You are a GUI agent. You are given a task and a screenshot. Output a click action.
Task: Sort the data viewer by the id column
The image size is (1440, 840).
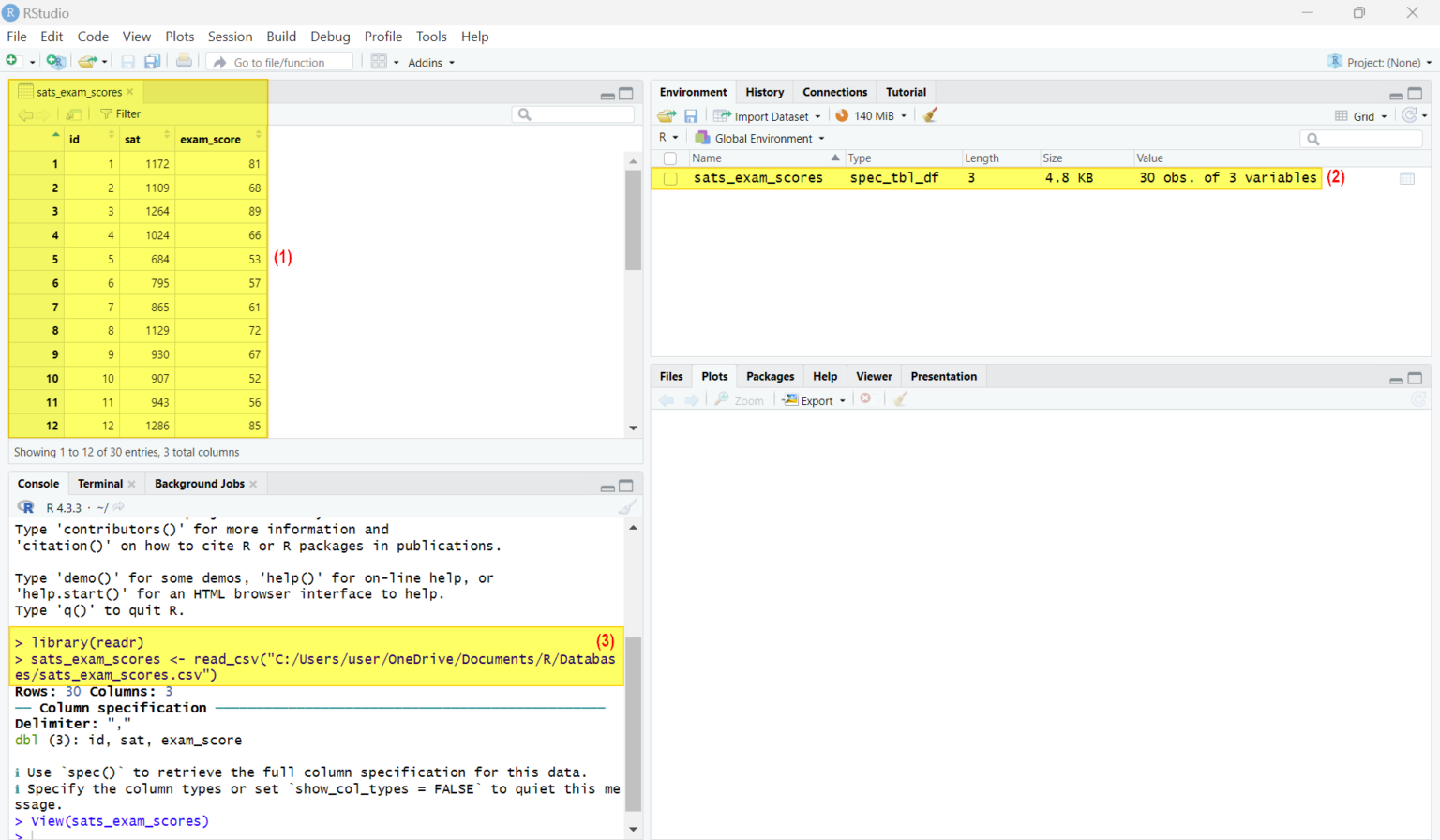74,139
